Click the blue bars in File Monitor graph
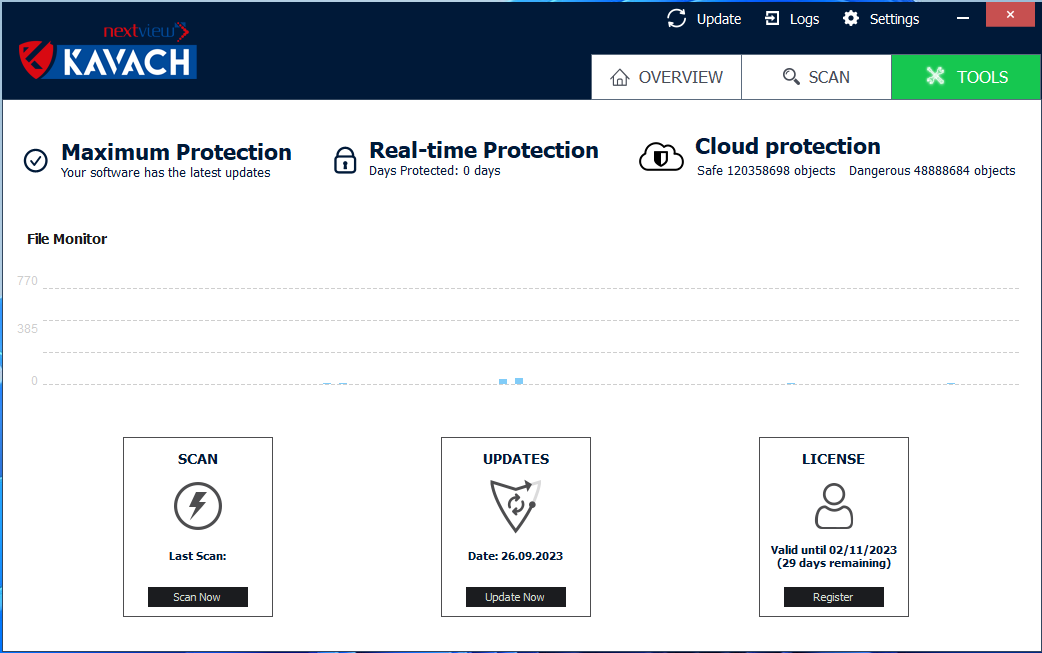Viewport: 1042px width, 653px height. coord(511,381)
